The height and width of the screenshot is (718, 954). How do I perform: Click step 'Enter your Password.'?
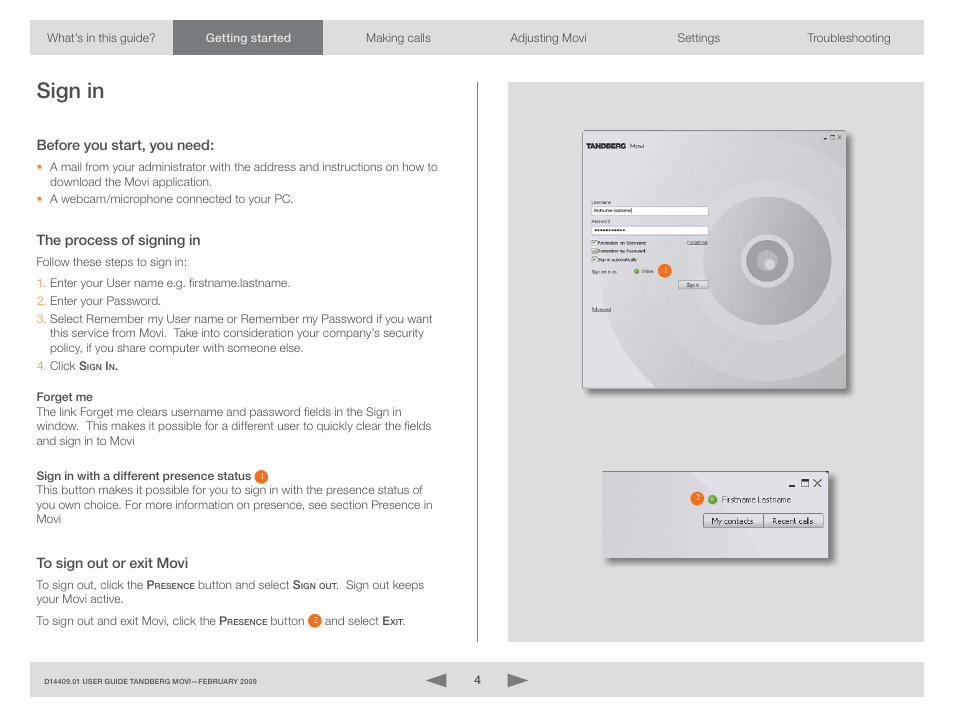105,301
